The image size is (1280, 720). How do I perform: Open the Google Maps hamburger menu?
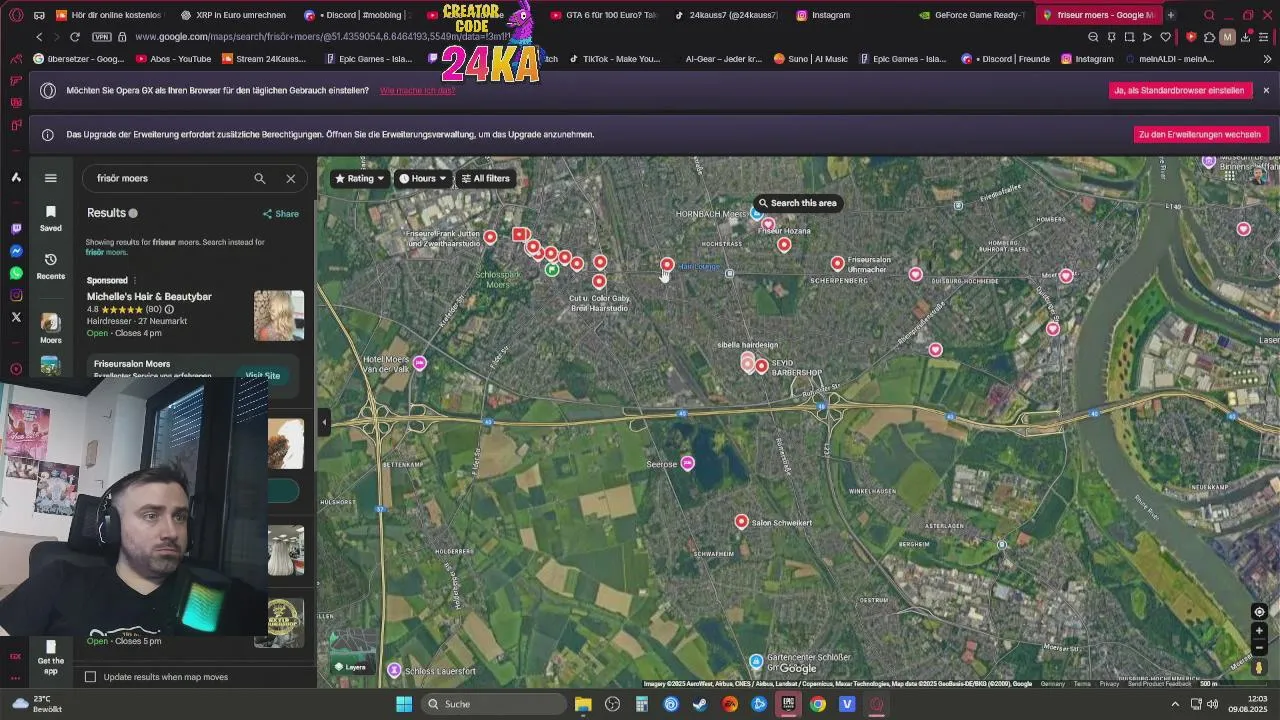(50, 178)
